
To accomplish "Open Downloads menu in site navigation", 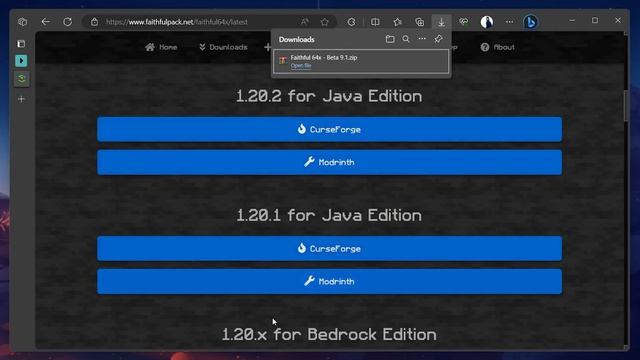I will click(223, 47).
